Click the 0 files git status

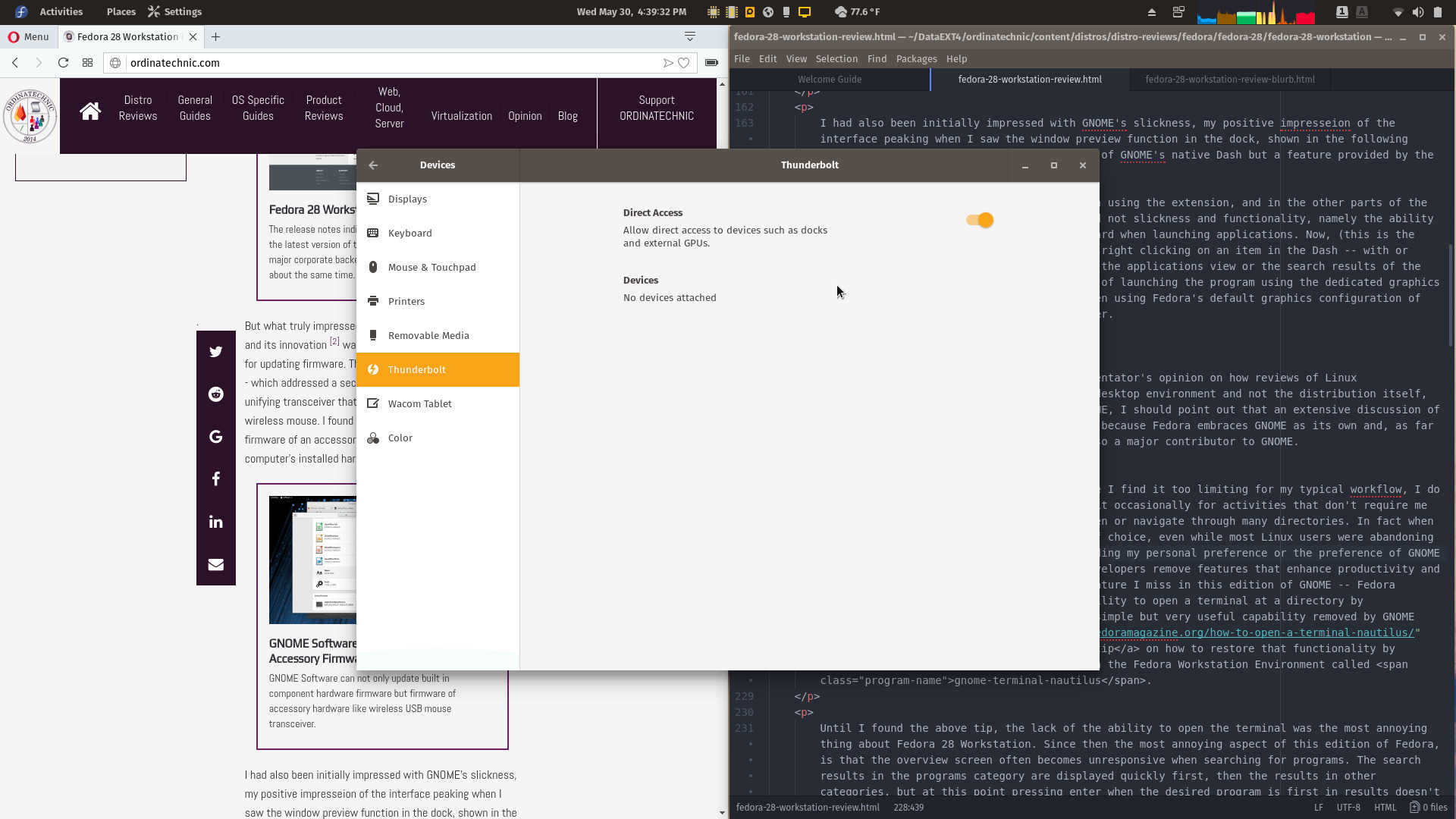click(1429, 808)
